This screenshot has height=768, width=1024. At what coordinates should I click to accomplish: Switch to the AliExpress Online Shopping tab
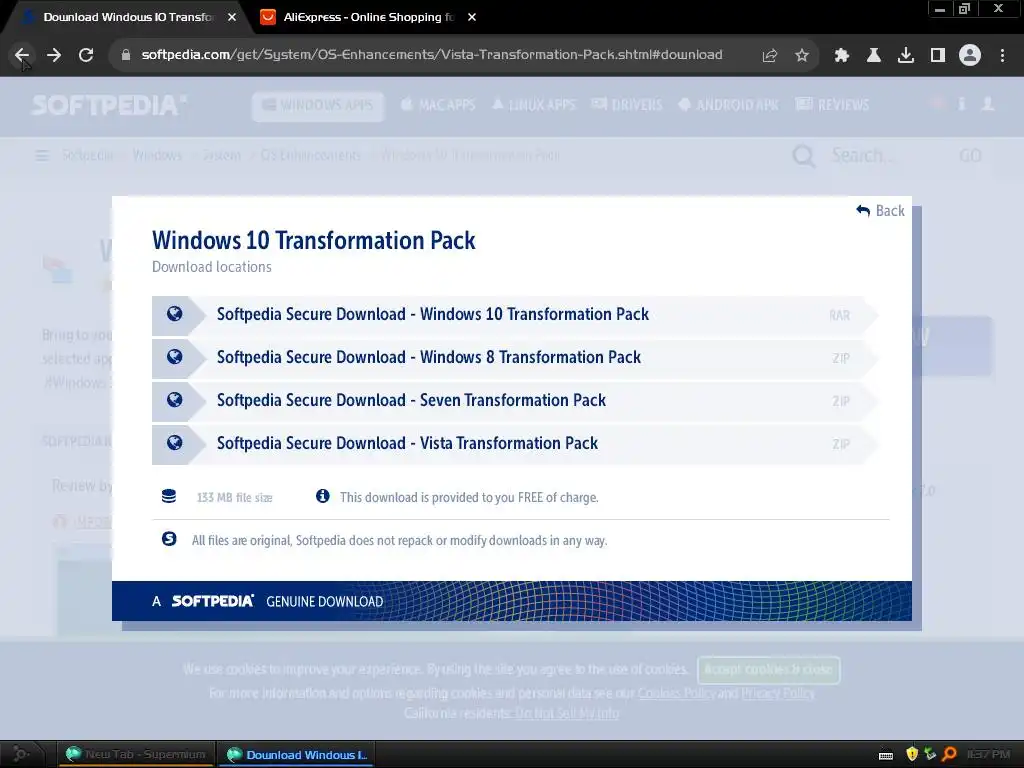(x=368, y=17)
